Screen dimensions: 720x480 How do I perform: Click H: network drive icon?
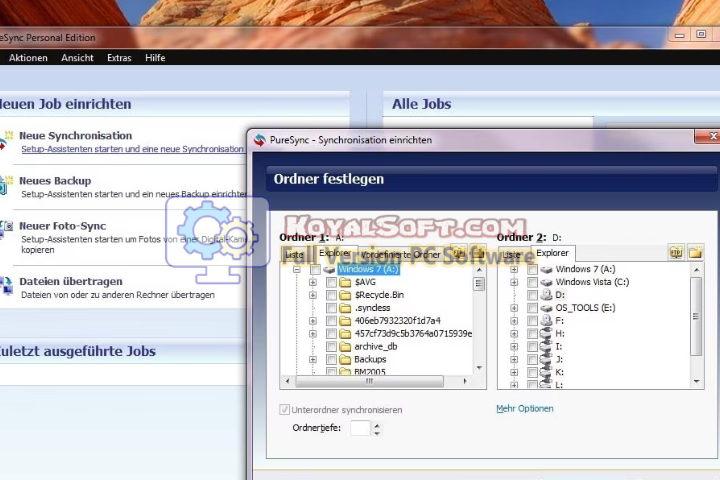point(546,333)
